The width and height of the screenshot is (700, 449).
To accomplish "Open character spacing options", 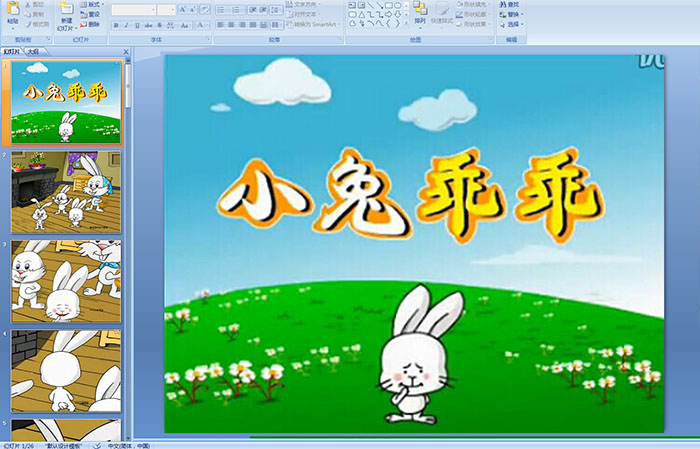I will point(171,25).
